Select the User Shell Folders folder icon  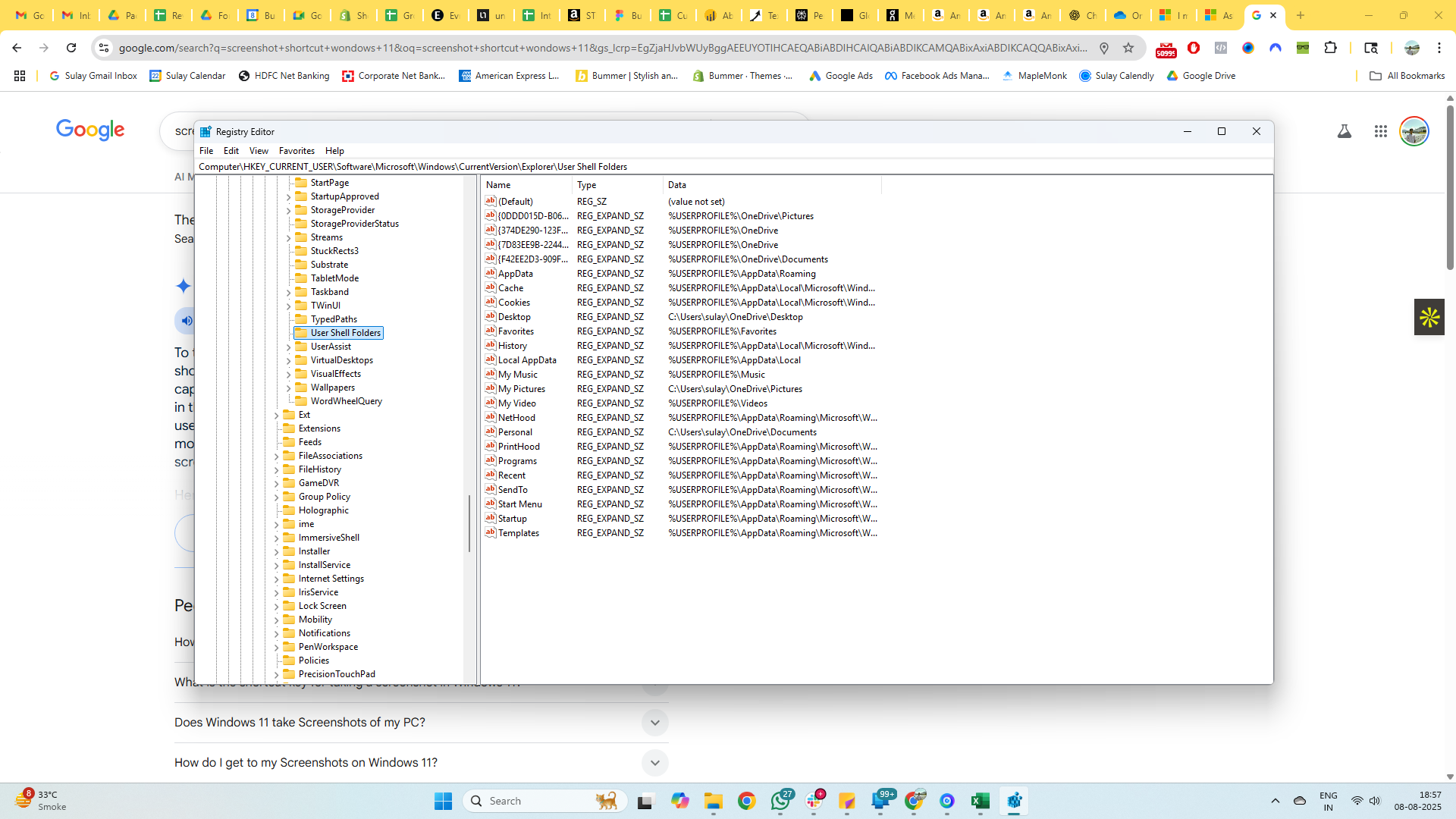pyautogui.click(x=301, y=333)
